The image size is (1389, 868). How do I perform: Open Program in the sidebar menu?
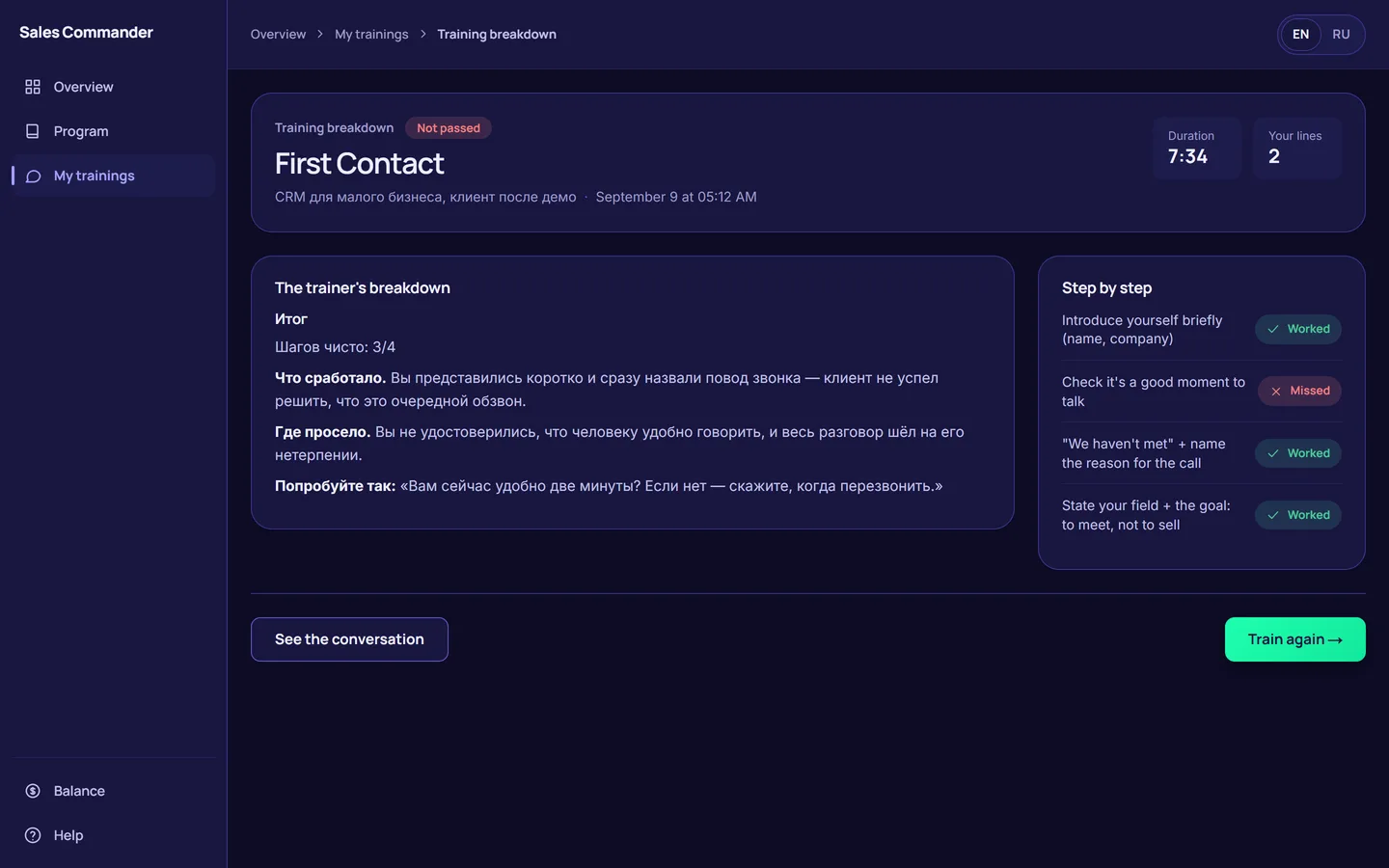tap(114, 131)
